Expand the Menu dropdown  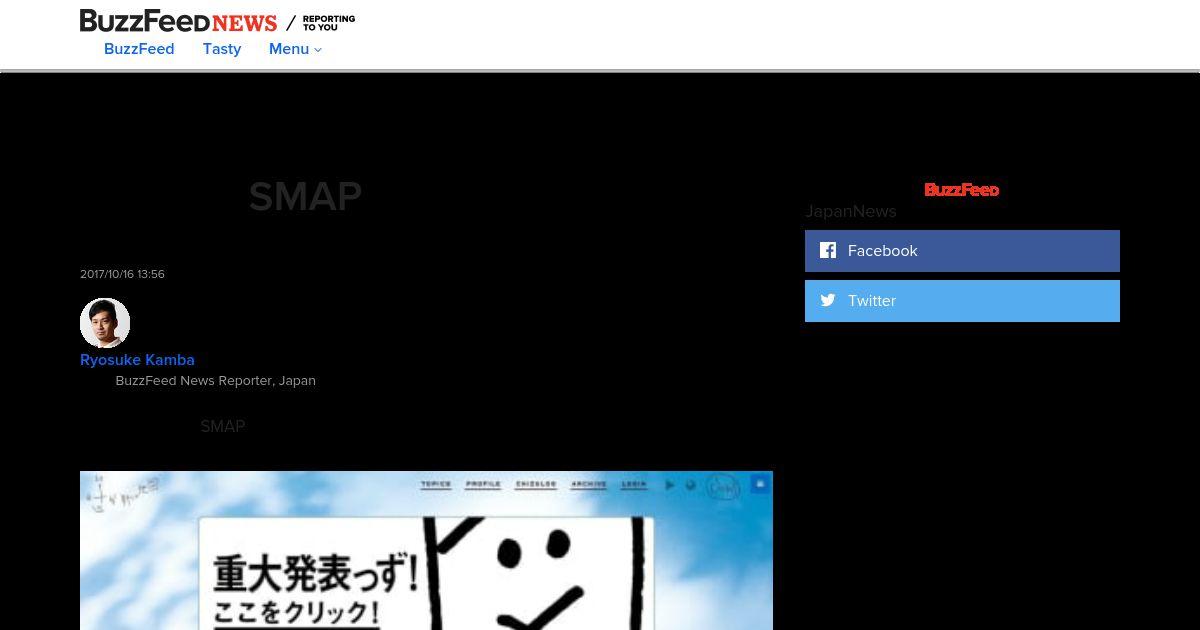tap(295, 49)
